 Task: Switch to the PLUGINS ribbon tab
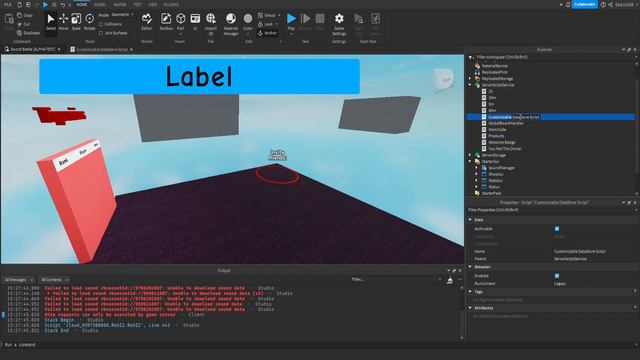tap(171, 4)
